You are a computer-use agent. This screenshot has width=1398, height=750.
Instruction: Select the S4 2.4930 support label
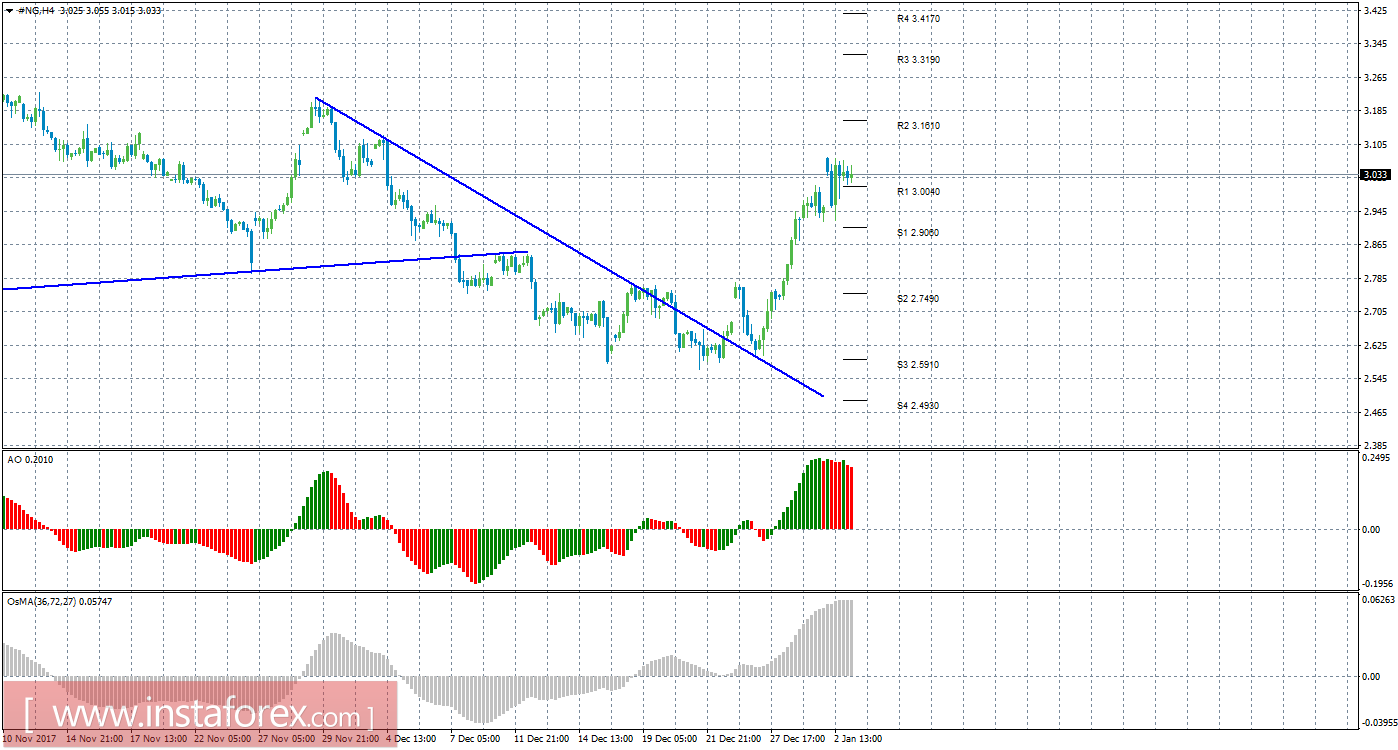tap(918, 406)
